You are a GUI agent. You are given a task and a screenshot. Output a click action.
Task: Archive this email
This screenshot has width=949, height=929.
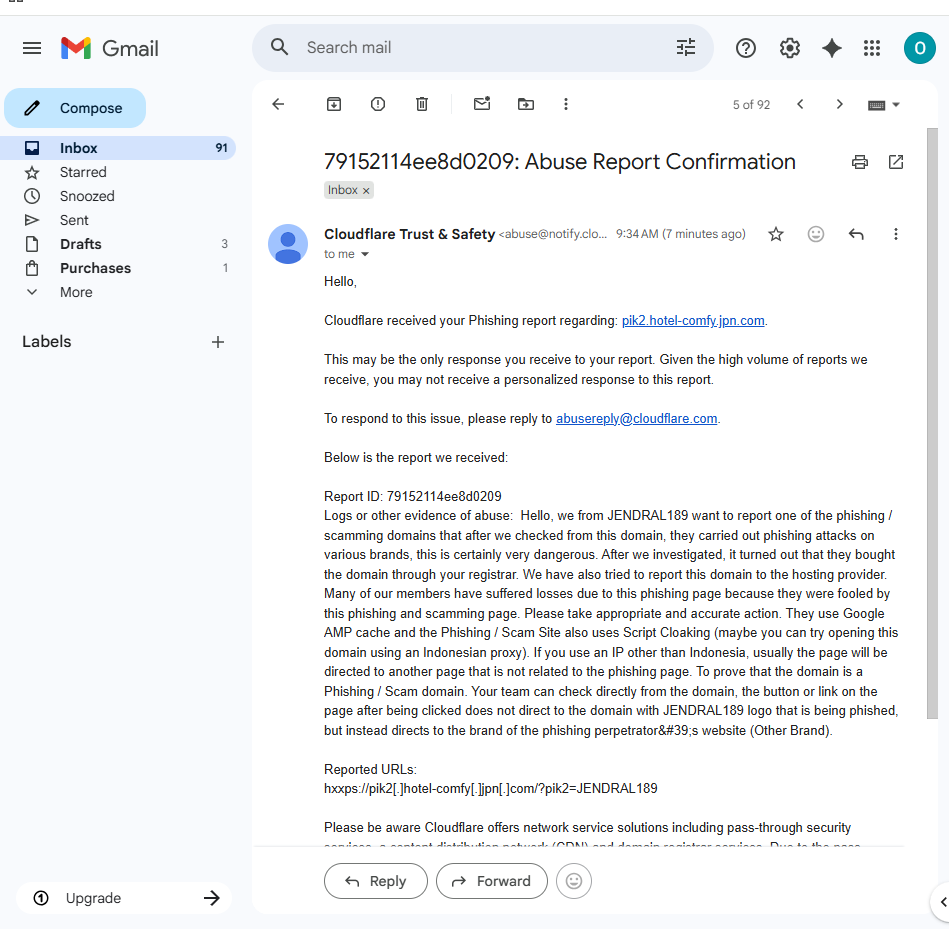point(333,104)
